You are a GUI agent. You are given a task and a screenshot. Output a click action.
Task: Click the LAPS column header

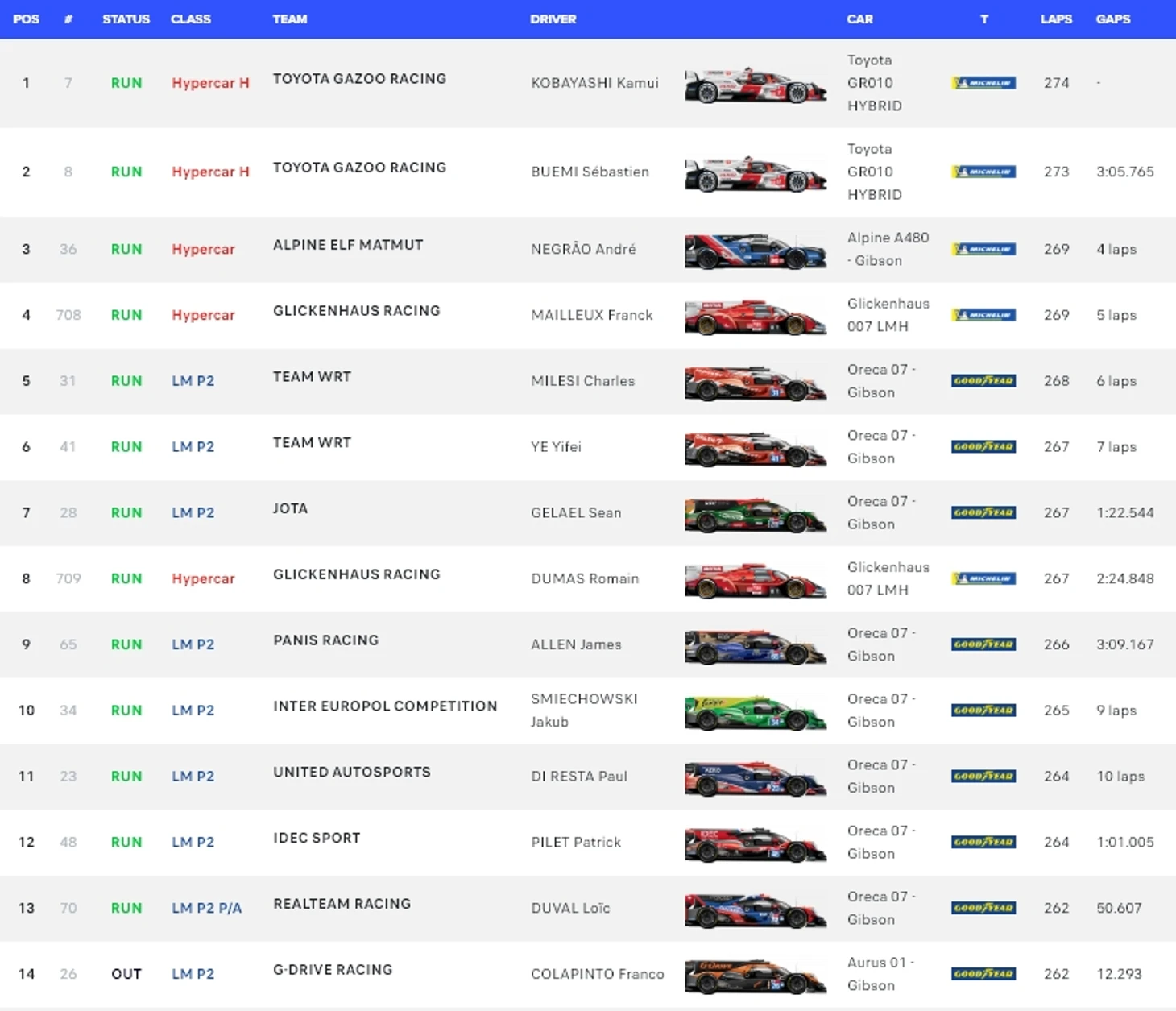click(x=1056, y=19)
